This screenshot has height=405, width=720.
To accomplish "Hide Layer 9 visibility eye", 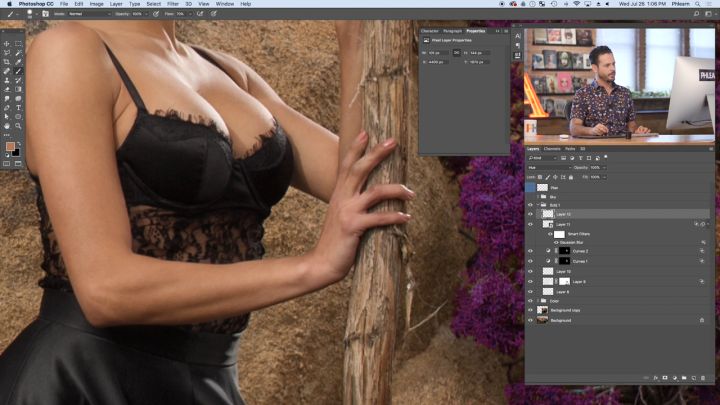I will click(x=530, y=281).
